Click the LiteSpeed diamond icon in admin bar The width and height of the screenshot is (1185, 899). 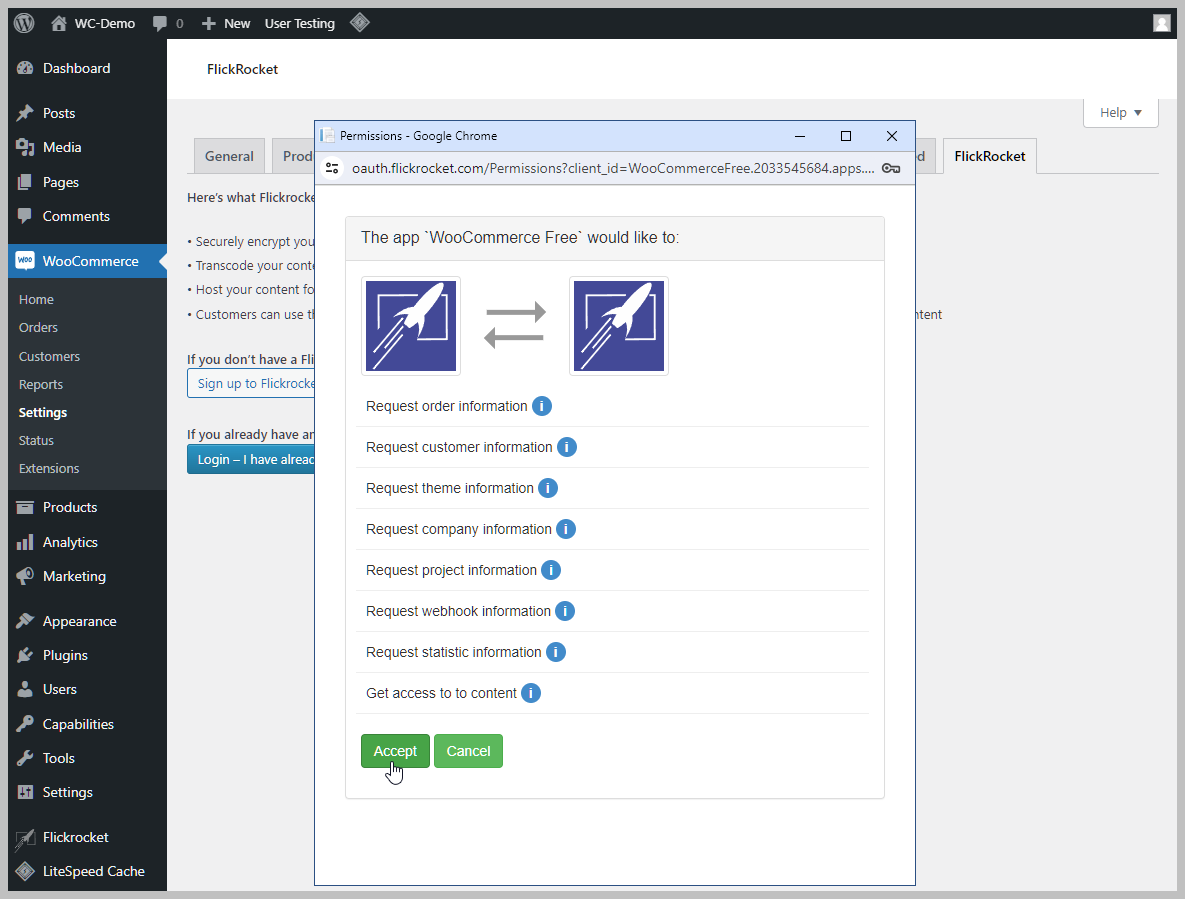coord(360,23)
